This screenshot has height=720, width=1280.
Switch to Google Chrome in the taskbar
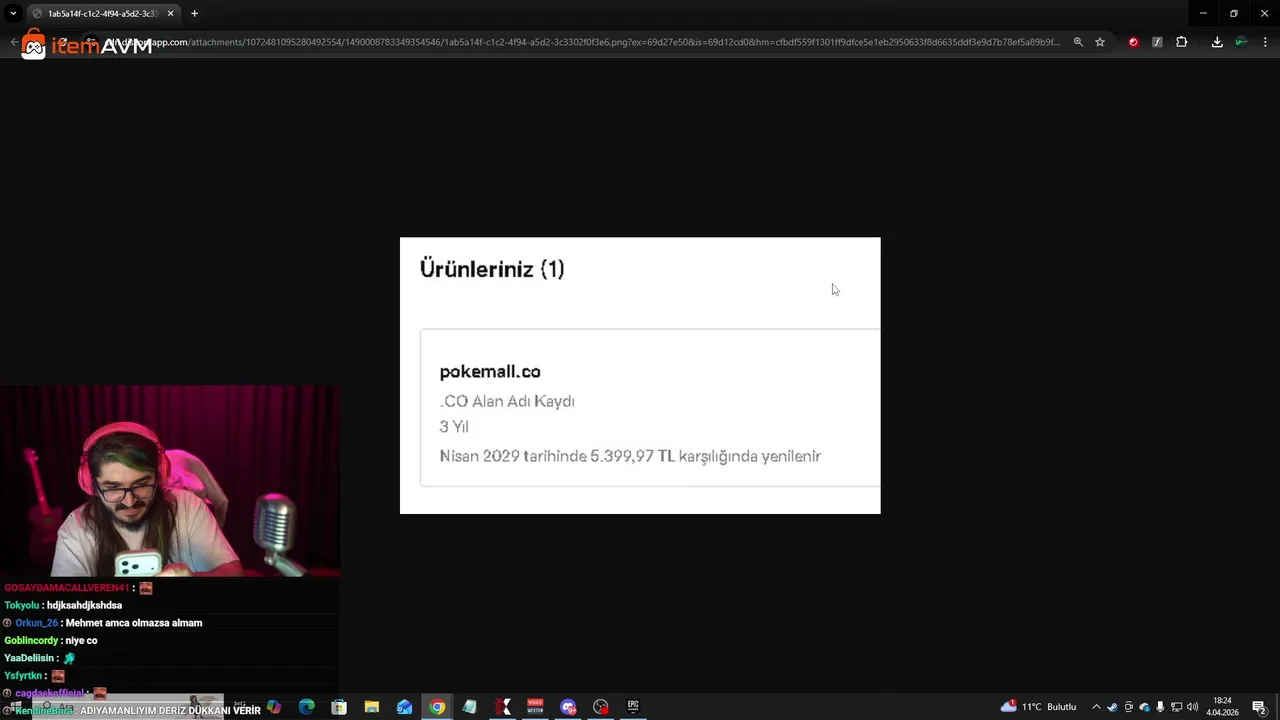[437, 707]
